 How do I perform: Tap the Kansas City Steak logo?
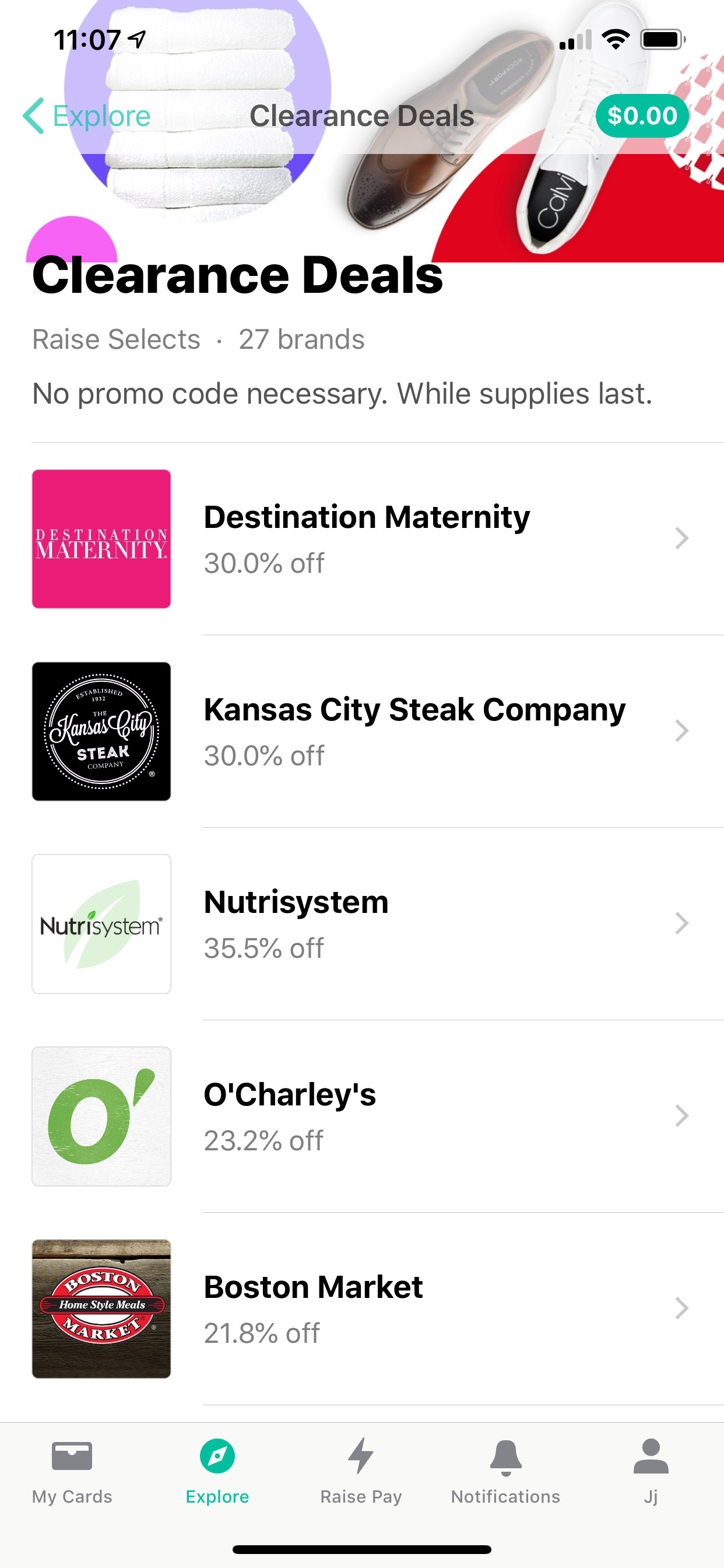101,731
